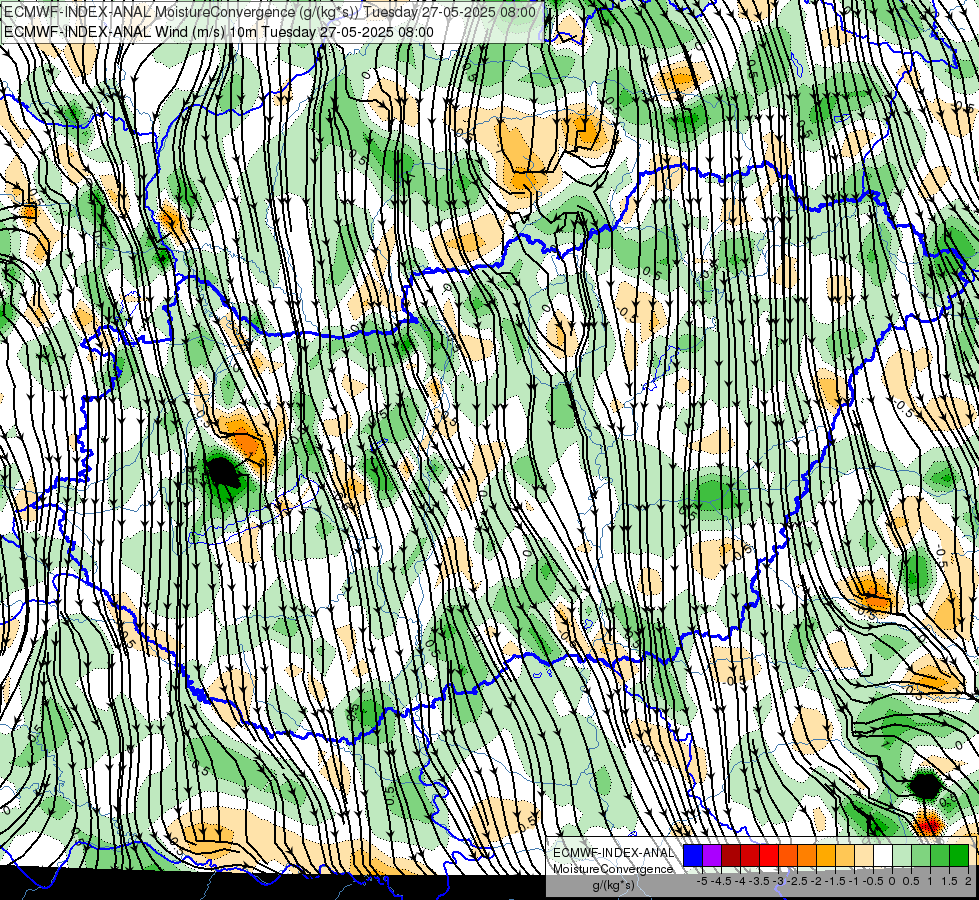Click the light green swatch (0.5 to 1)
Image resolution: width=979 pixels, height=900 pixels.
click(x=921, y=856)
